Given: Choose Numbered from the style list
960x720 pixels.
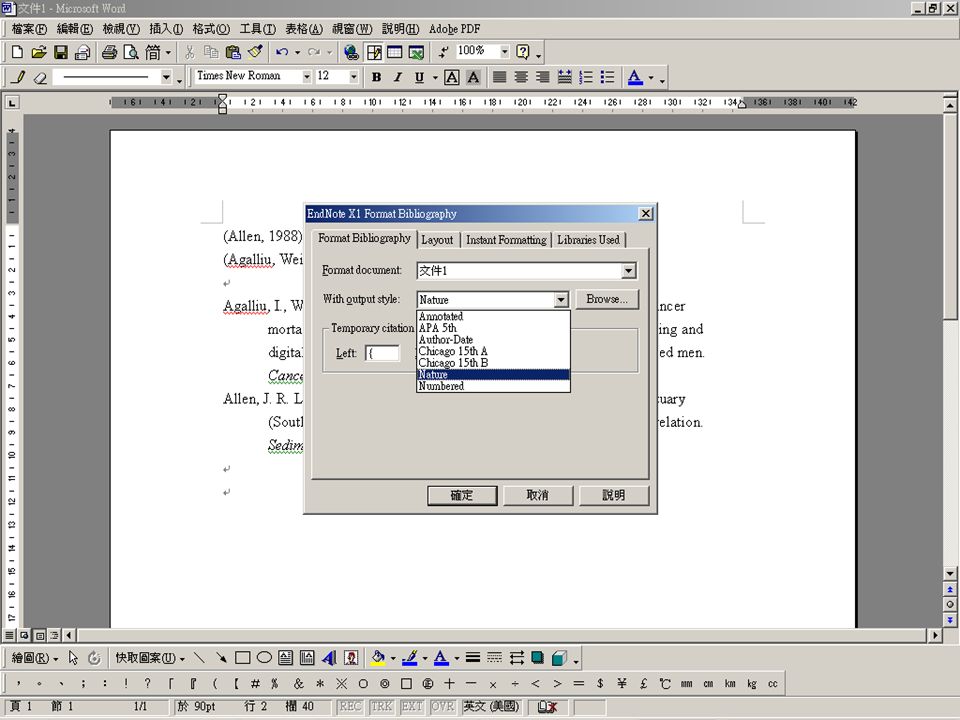Looking at the screenshot, I should pyautogui.click(x=493, y=386).
